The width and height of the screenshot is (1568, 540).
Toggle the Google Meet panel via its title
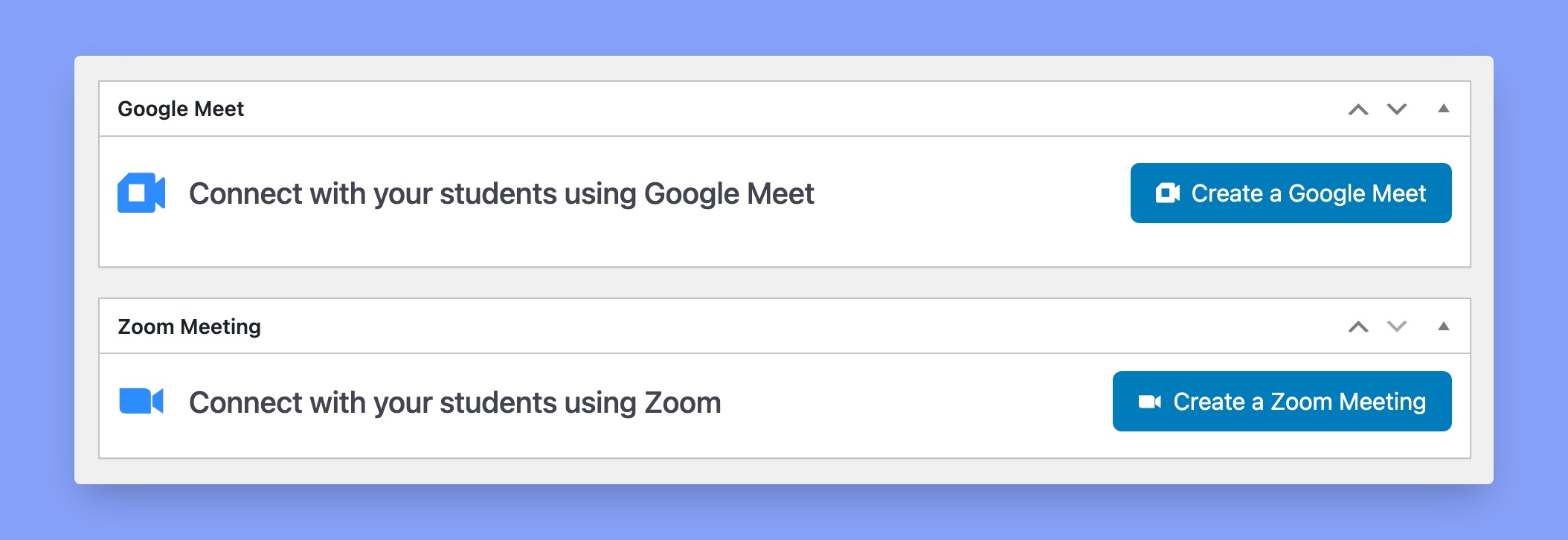pos(181,109)
